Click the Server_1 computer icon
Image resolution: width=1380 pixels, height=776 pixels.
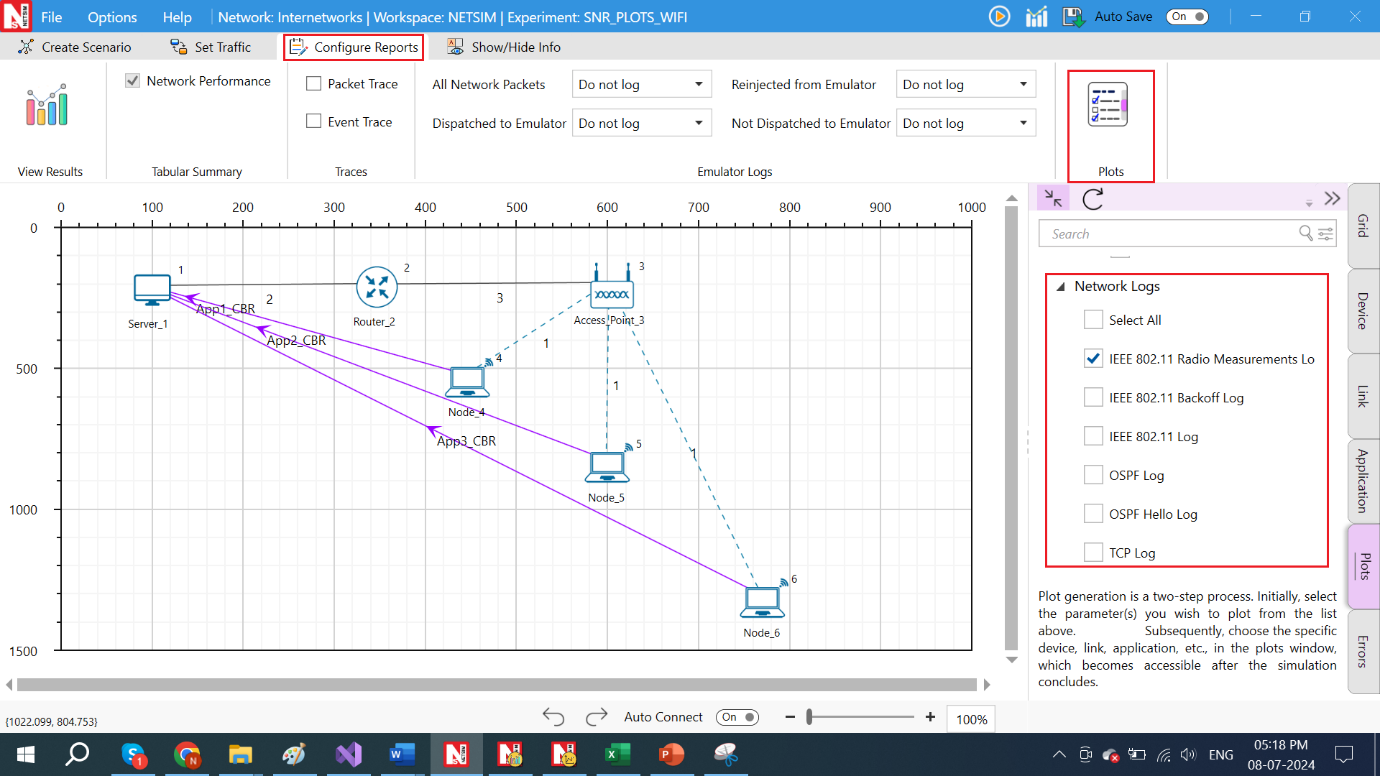click(152, 290)
